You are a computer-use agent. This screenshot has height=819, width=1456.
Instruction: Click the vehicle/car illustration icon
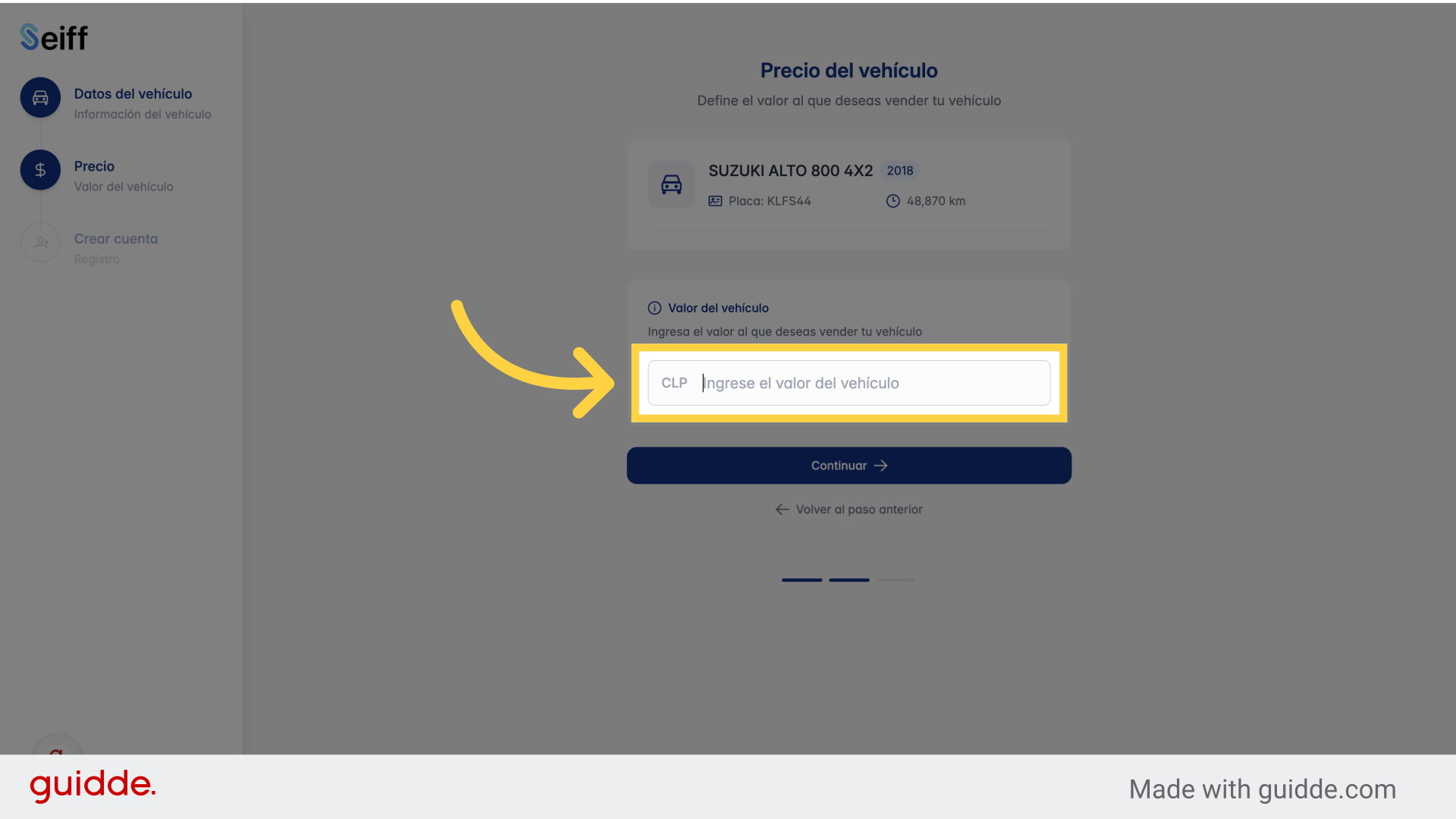pyautogui.click(x=672, y=184)
